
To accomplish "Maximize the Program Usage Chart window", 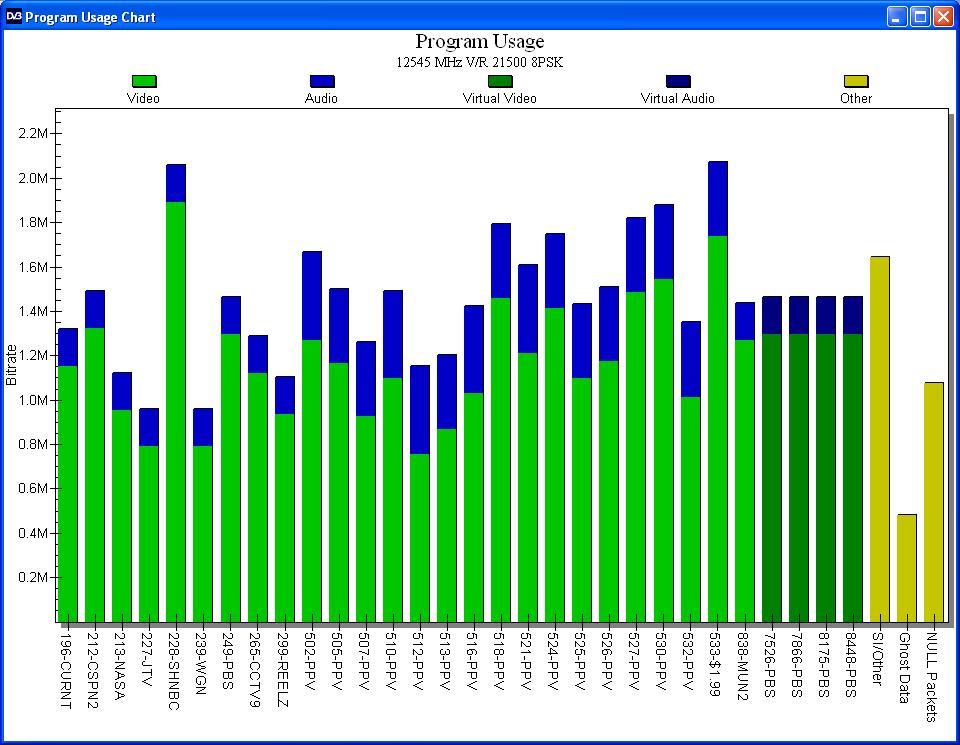I will 920,17.
